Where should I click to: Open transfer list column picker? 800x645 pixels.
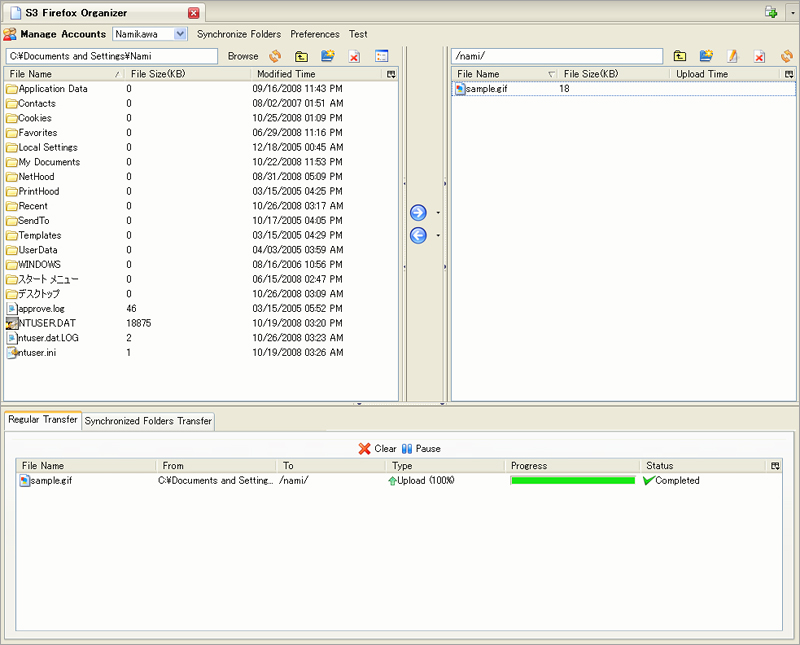click(775, 466)
